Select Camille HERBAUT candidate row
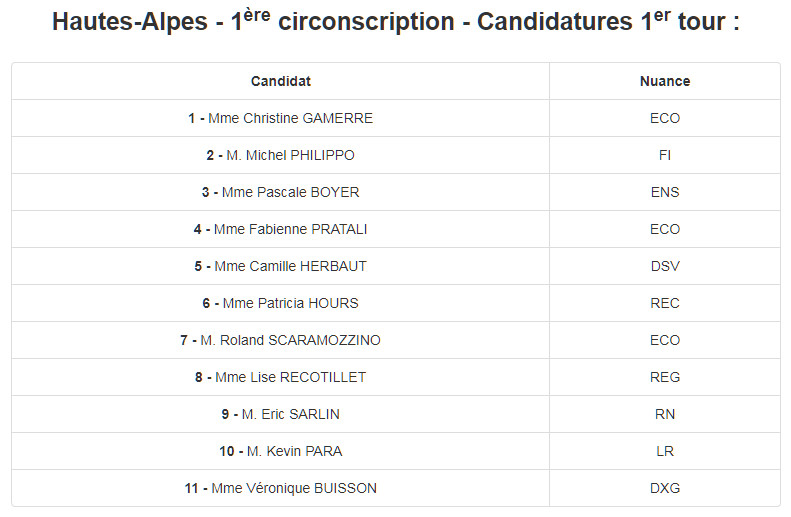 click(x=290, y=266)
